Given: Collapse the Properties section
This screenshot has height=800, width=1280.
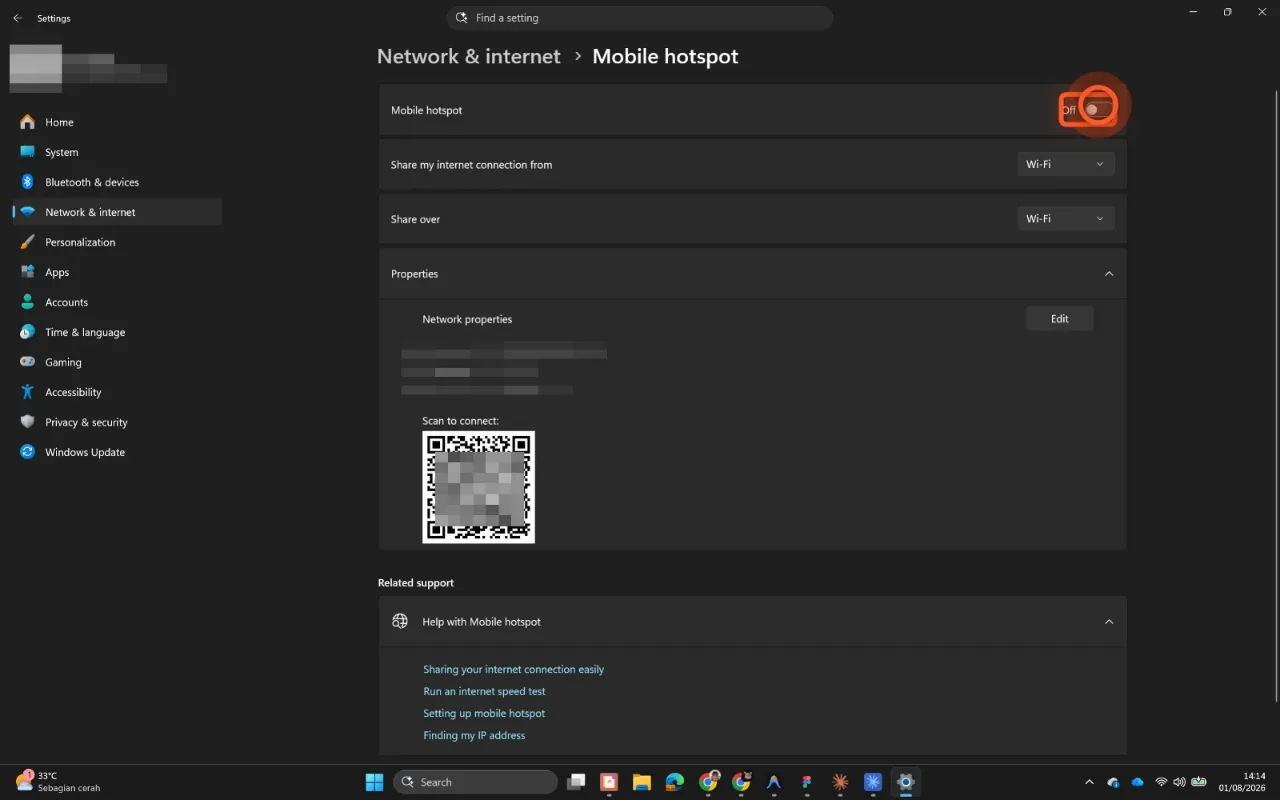Looking at the screenshot, I should (1108, 274).
